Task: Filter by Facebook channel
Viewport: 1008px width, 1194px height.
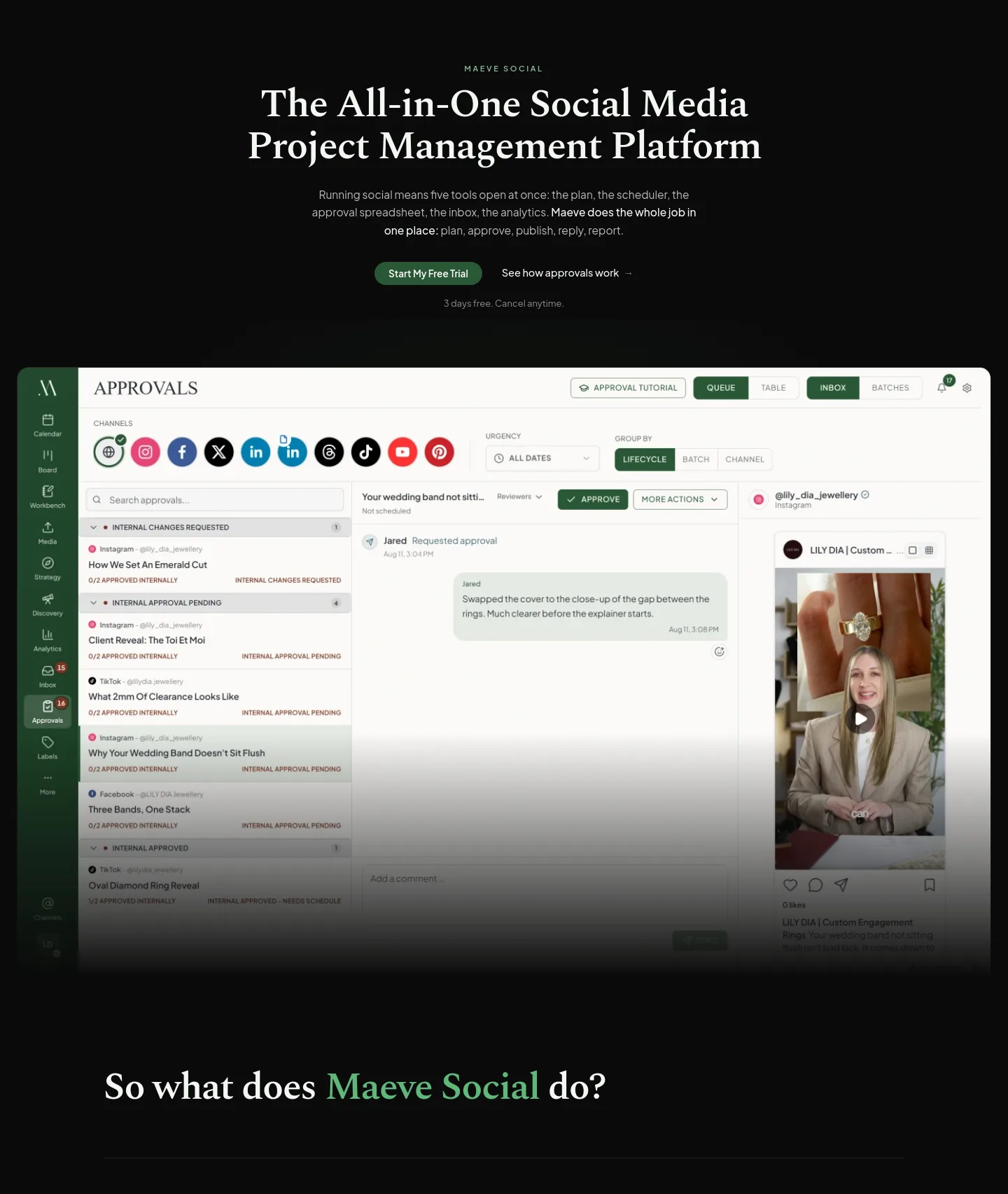Action: click(x=182, y=452)
